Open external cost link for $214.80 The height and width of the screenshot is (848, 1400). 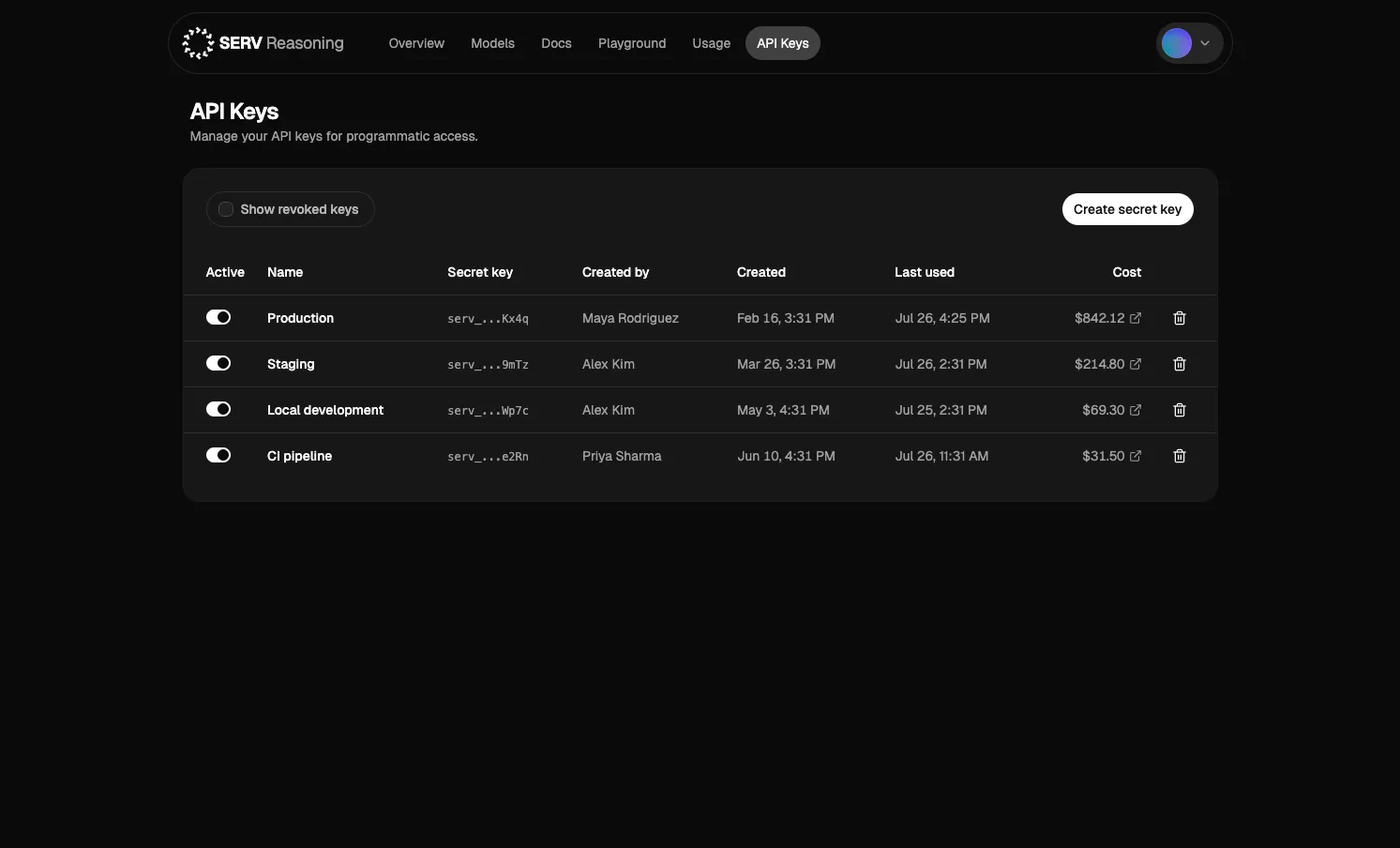coord(1136,364)
